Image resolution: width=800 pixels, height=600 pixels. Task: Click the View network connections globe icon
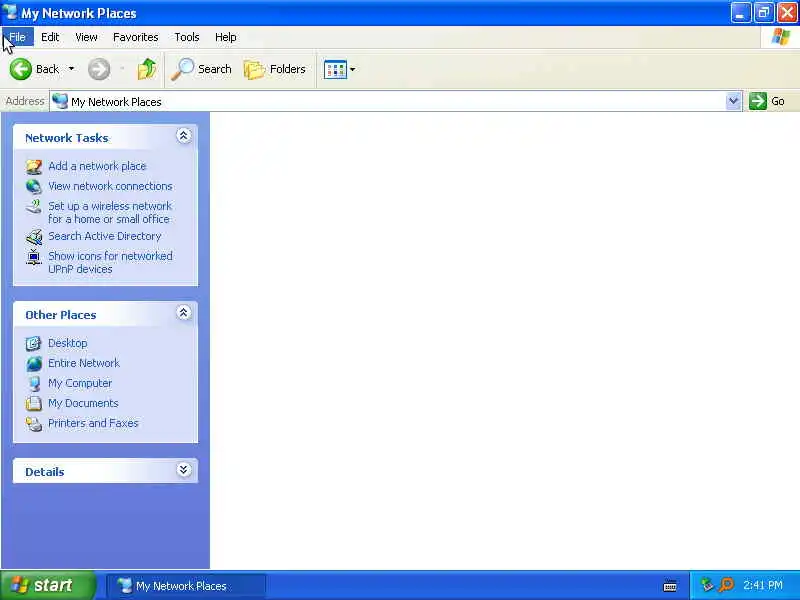pyautogui.click(x=34, y=186)
